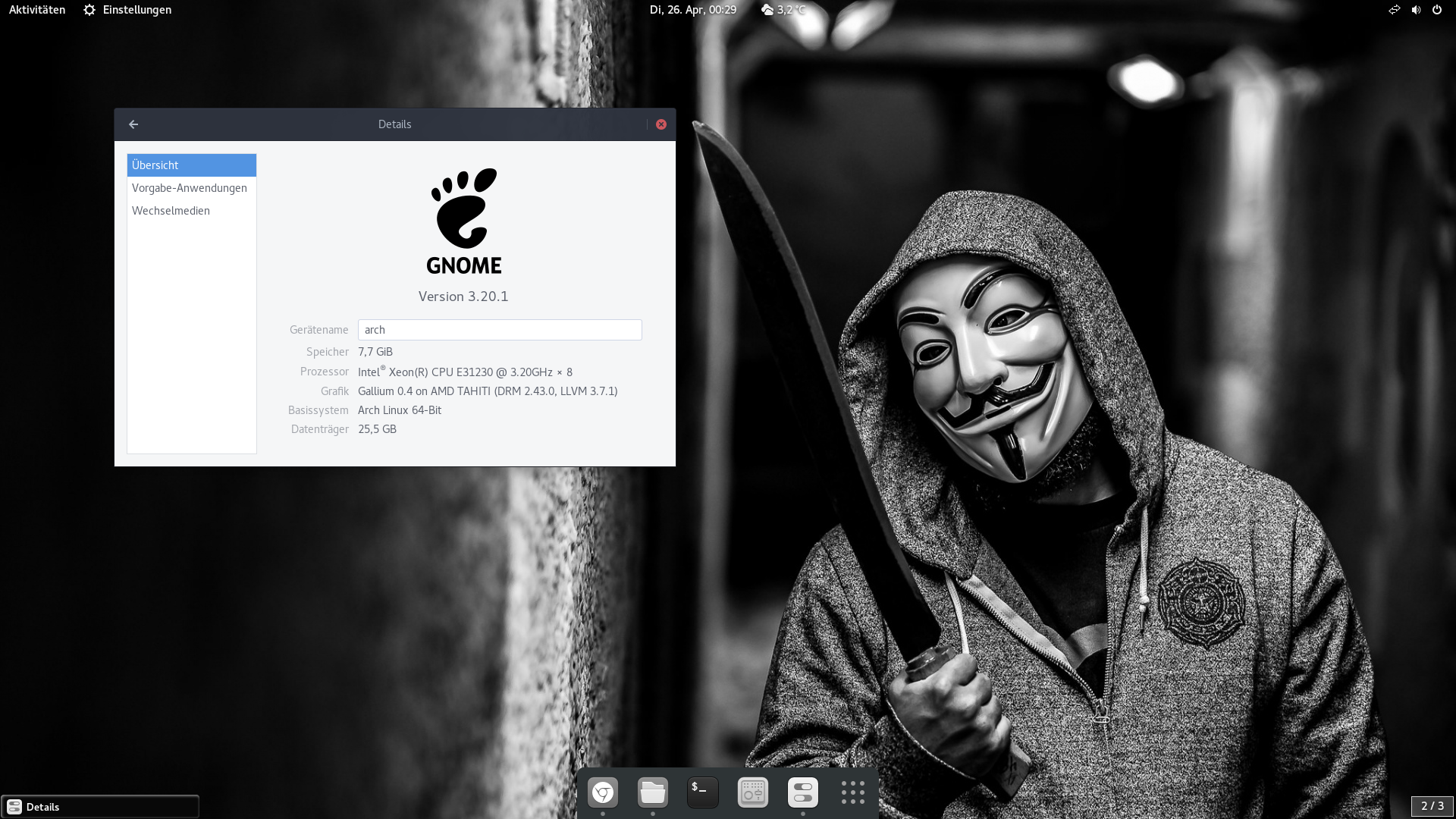
Task: Open the Files manager from dock
Action: click(653, 793)
